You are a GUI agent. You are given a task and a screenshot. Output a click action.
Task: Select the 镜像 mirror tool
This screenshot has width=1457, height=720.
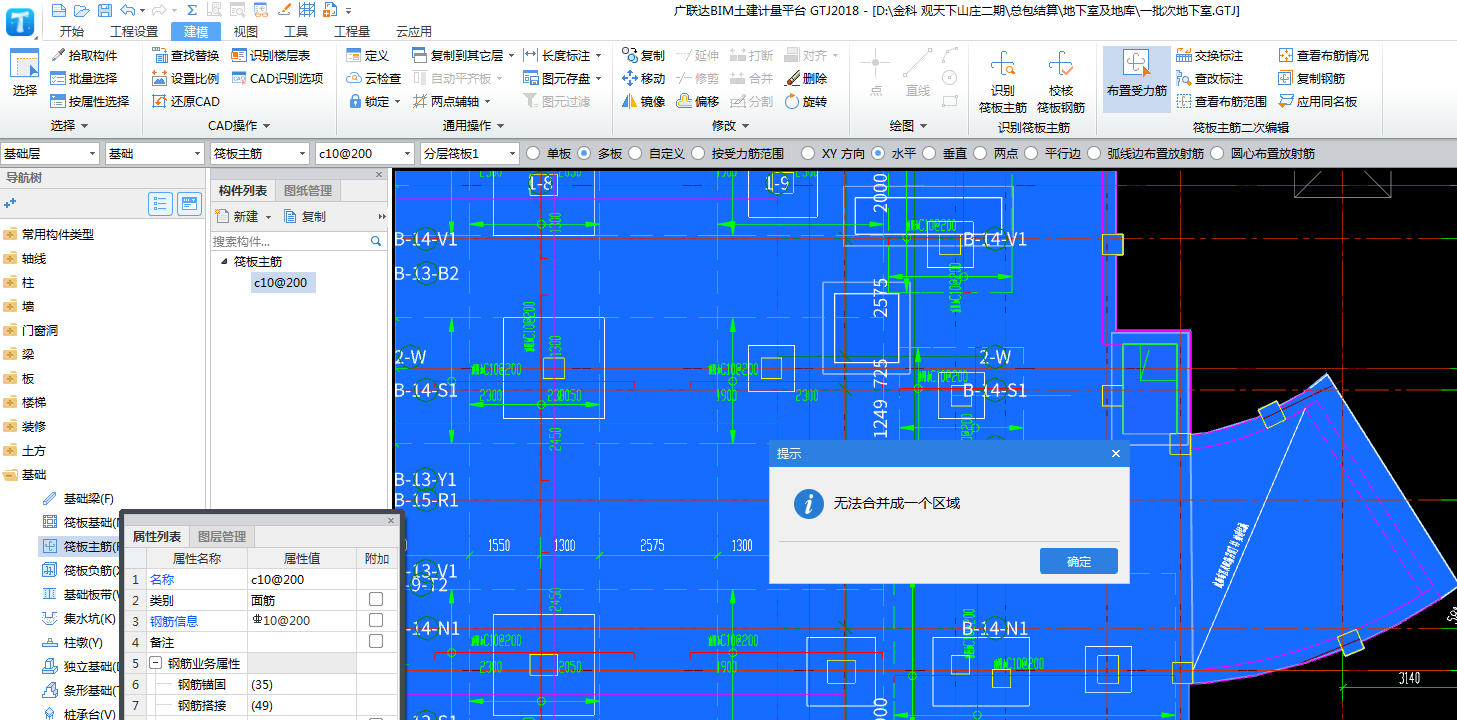click(x=643, y=101)
